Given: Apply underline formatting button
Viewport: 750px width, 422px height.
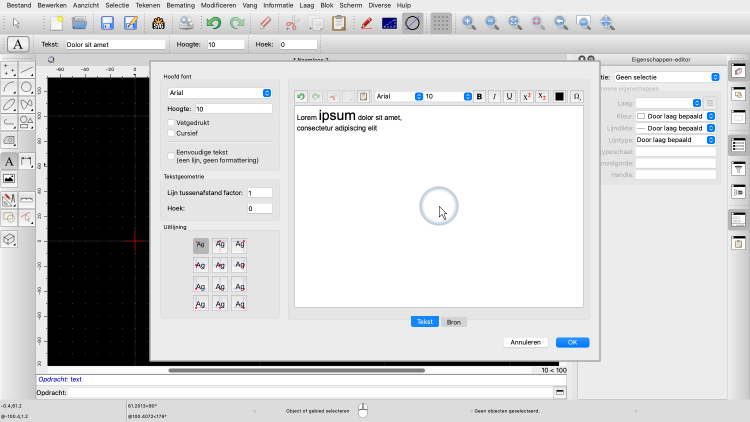Looking at the screenshot, I should coord(510,97).
